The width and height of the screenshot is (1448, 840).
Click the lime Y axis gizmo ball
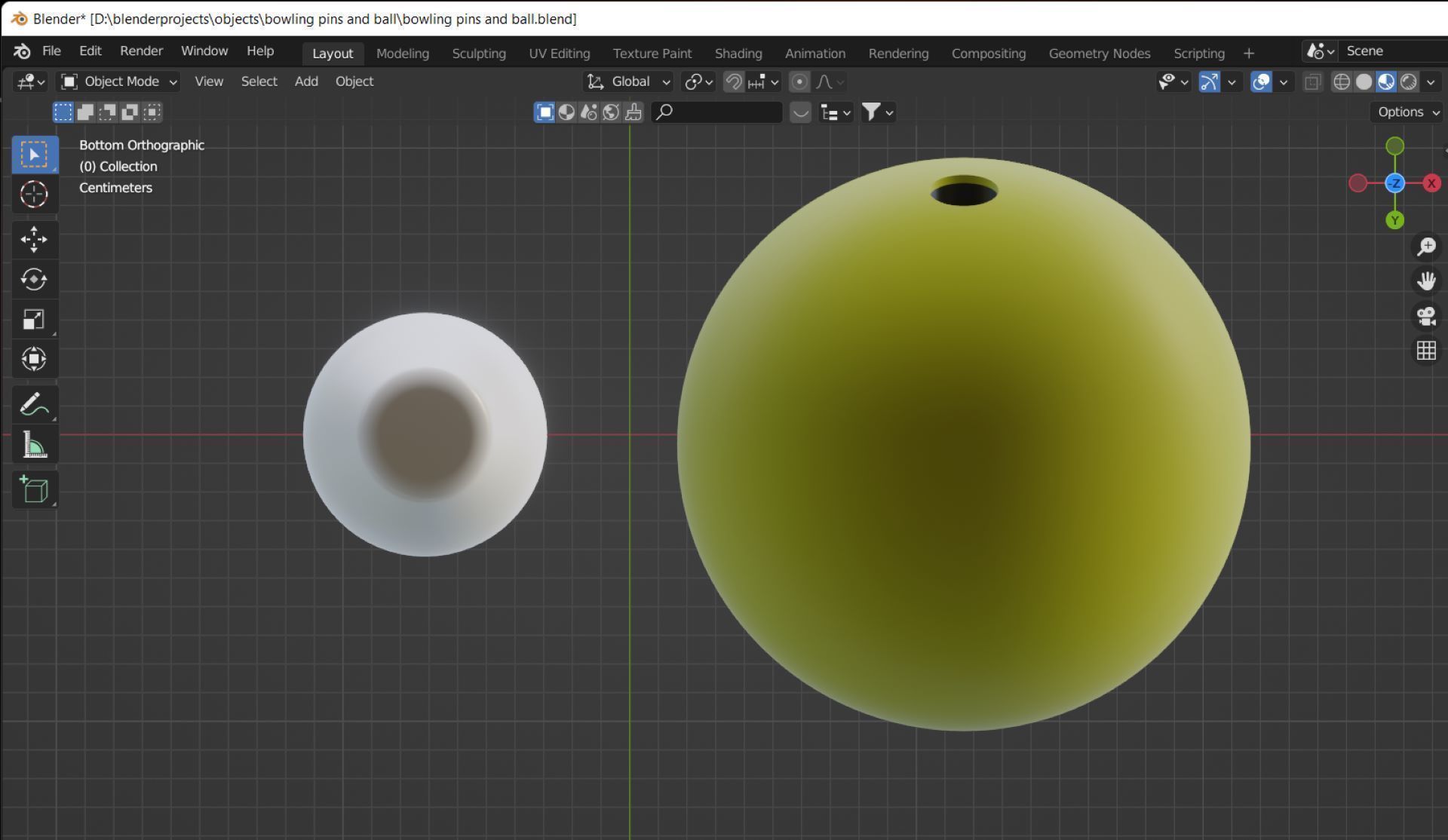(x=1395, y=220)
